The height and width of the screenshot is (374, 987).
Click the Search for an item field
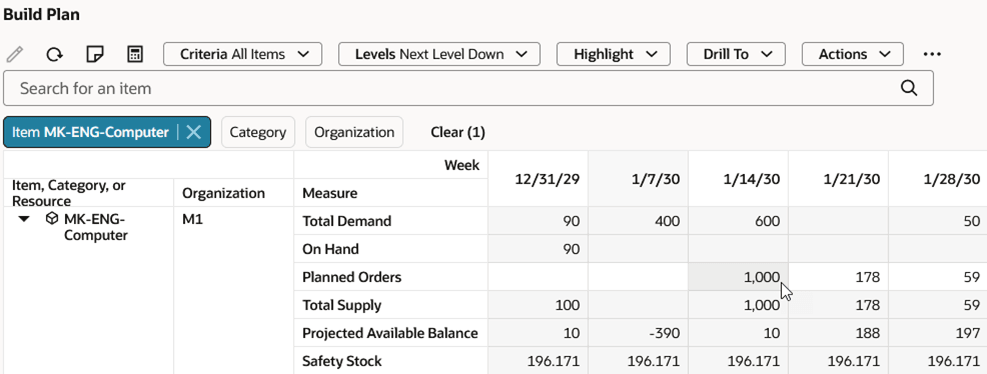click(468, 88)
